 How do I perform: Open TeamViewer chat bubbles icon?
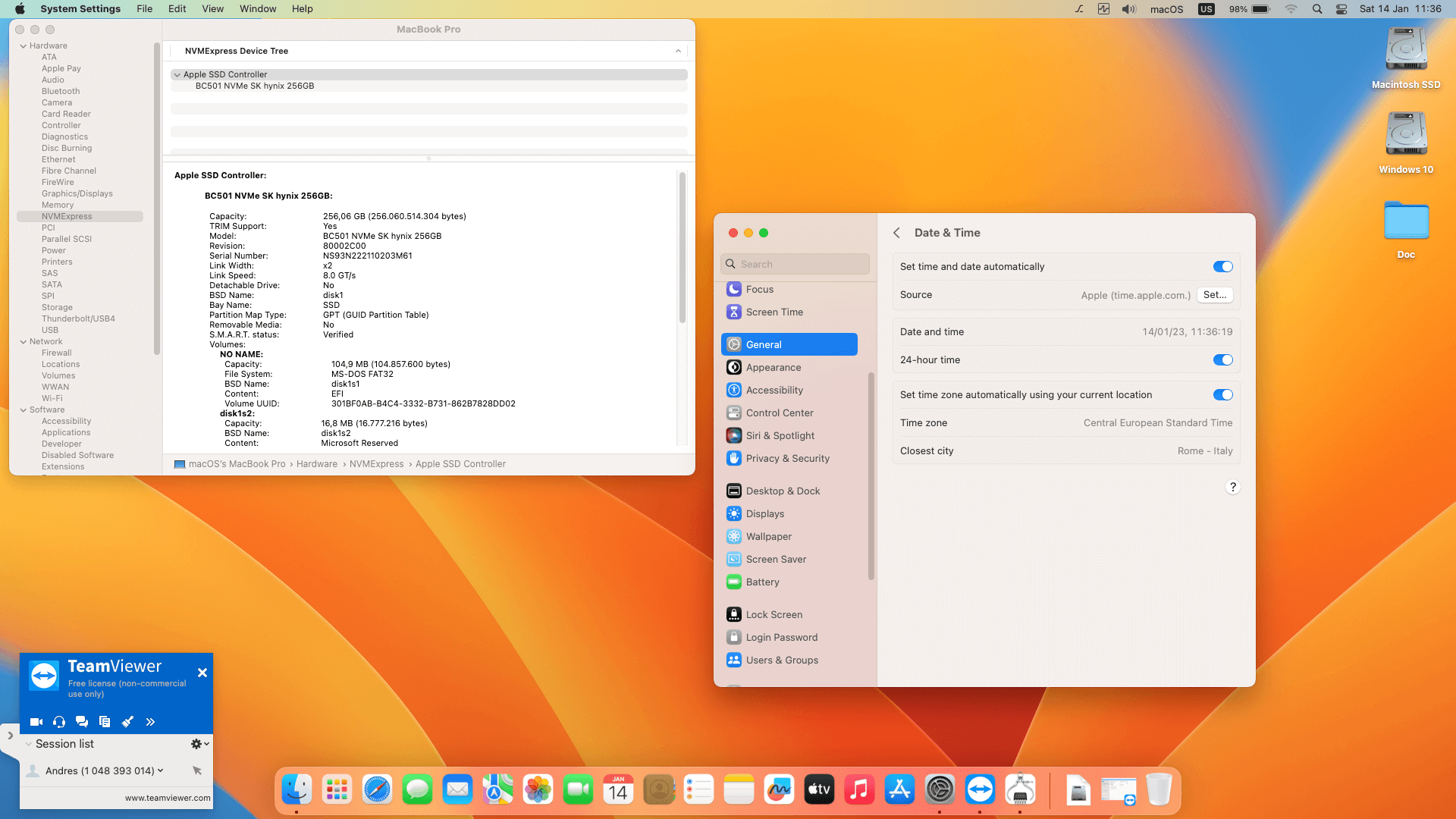pyautogui.click(x=82, y=722)
